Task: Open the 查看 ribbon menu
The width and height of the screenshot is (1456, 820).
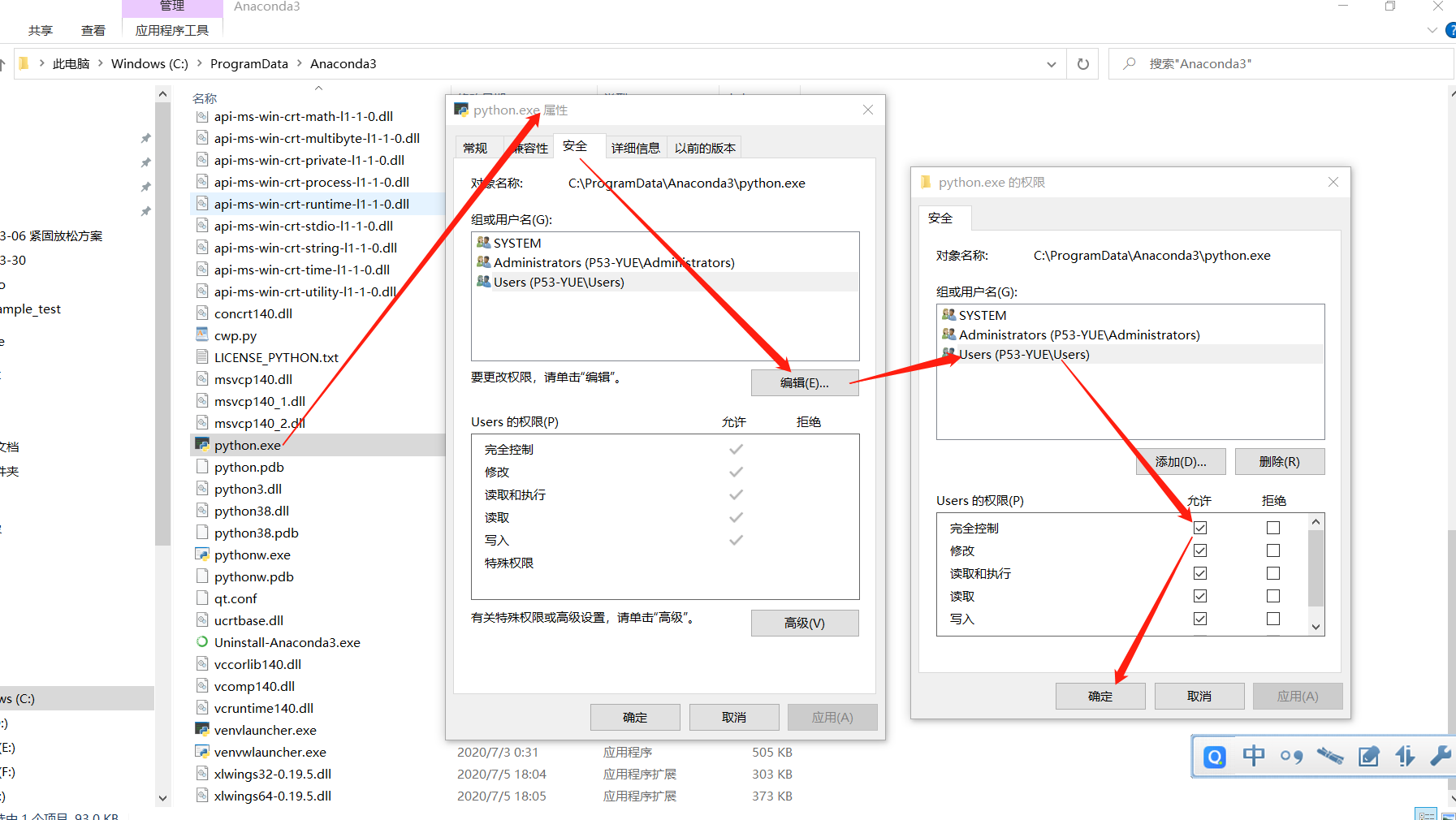Action: click(93, 29)
